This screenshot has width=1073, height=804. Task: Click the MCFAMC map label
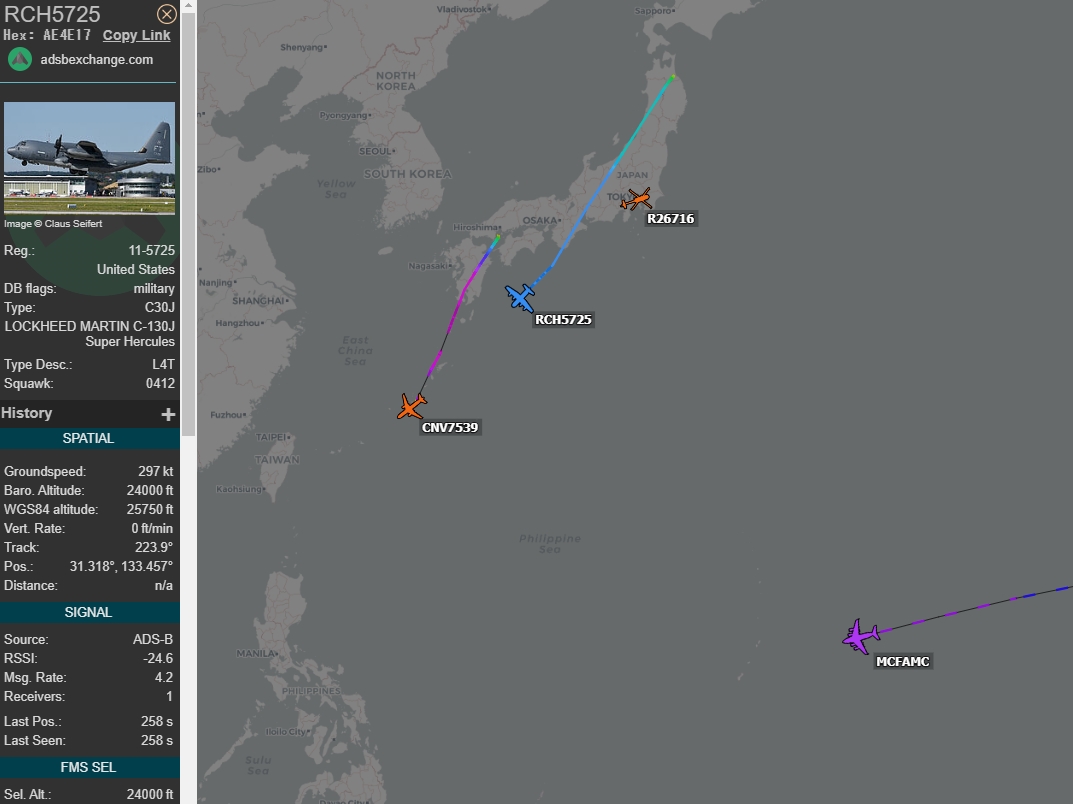903,662
